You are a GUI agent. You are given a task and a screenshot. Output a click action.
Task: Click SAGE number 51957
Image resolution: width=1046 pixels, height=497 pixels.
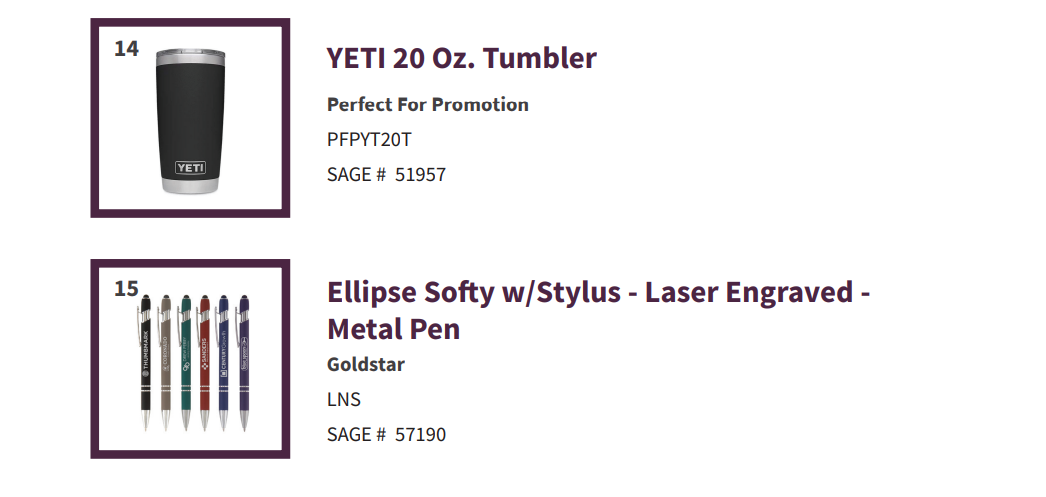point(420,175)
